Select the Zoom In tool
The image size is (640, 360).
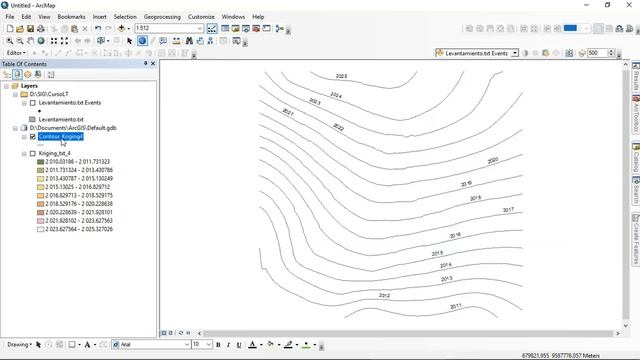(x=9, y=41)
